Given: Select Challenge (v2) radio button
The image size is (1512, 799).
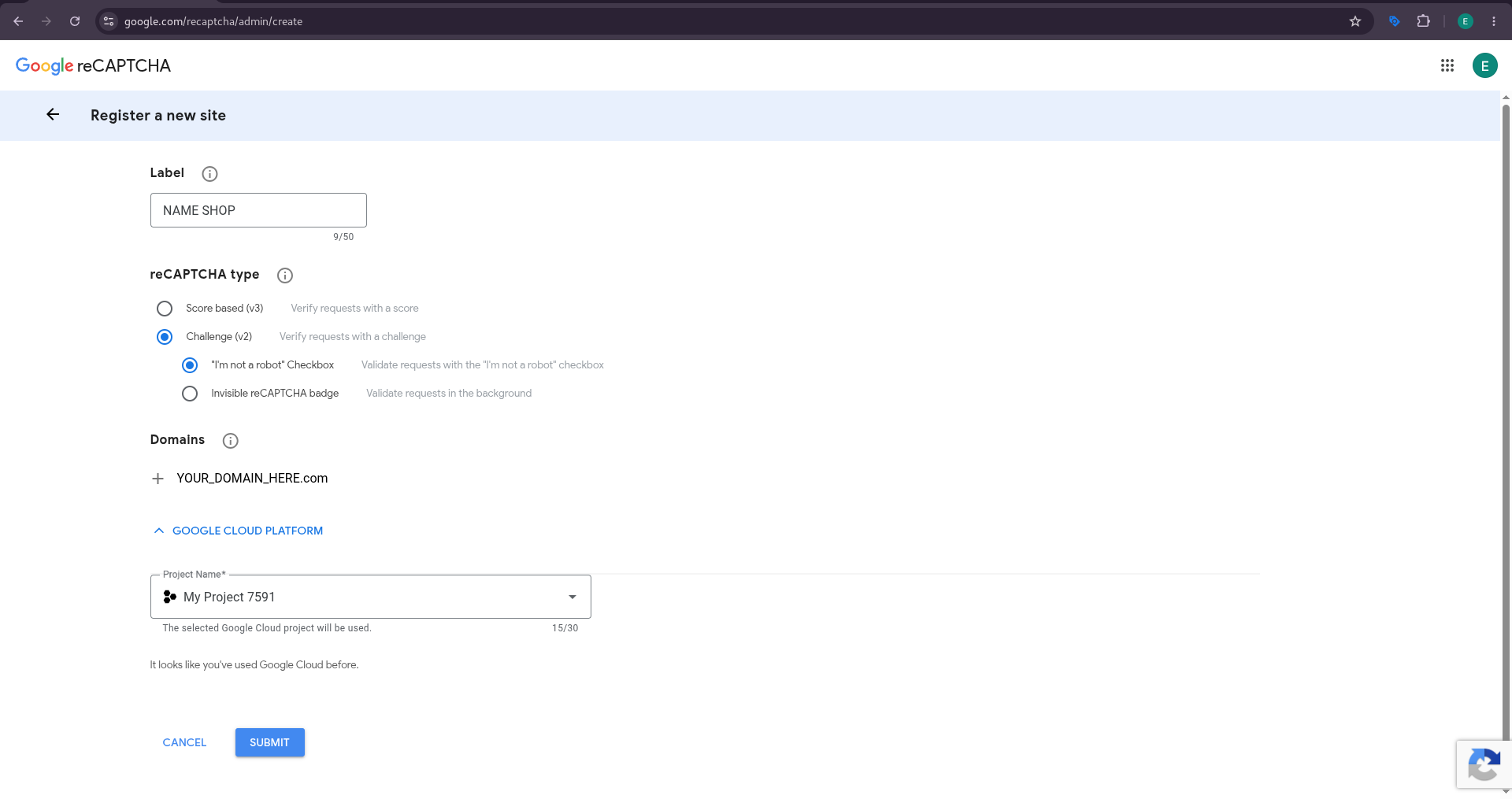Looking at the screenshot, I should [165, 337].
